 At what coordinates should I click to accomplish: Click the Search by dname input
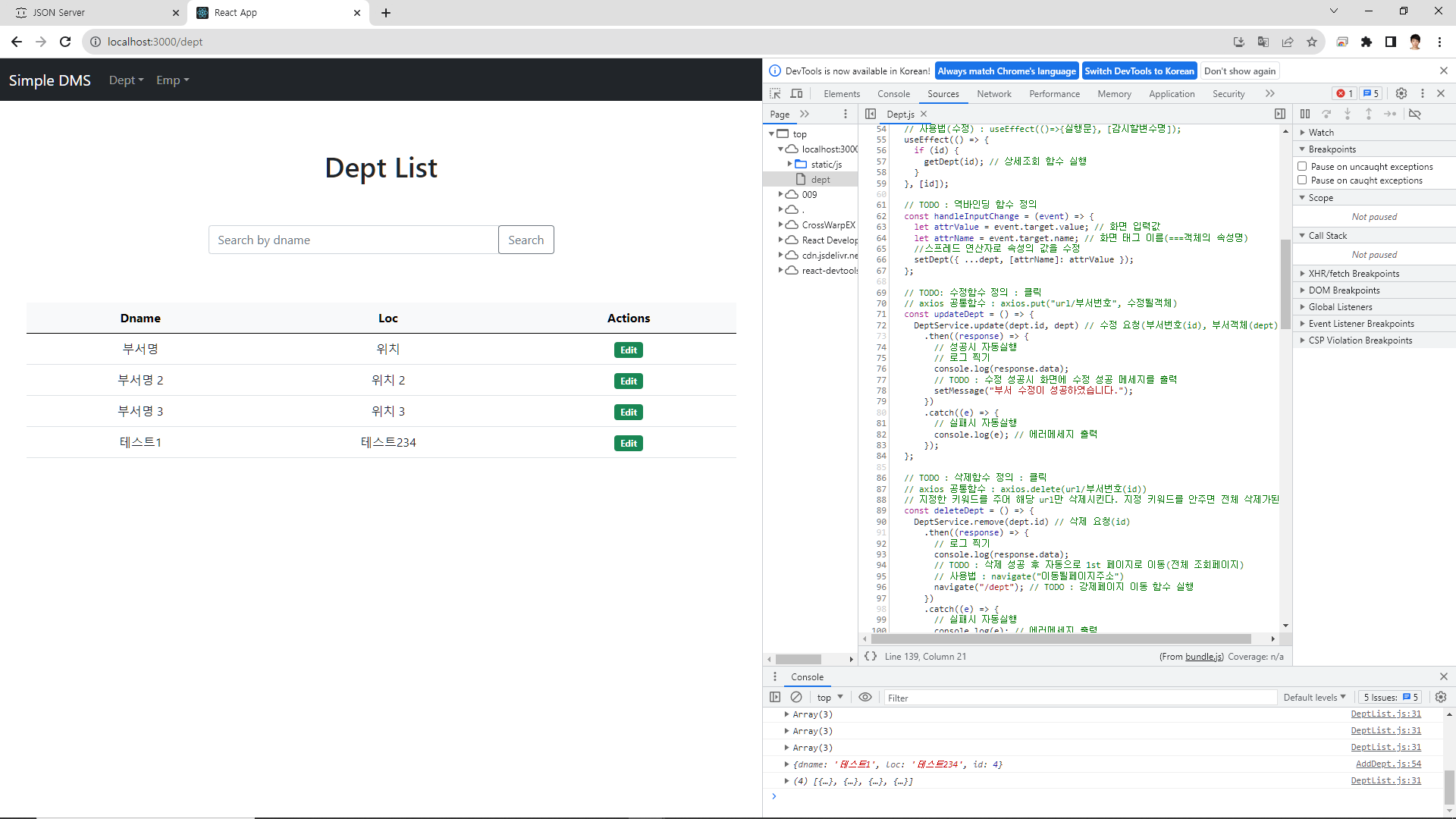point(353,240)
